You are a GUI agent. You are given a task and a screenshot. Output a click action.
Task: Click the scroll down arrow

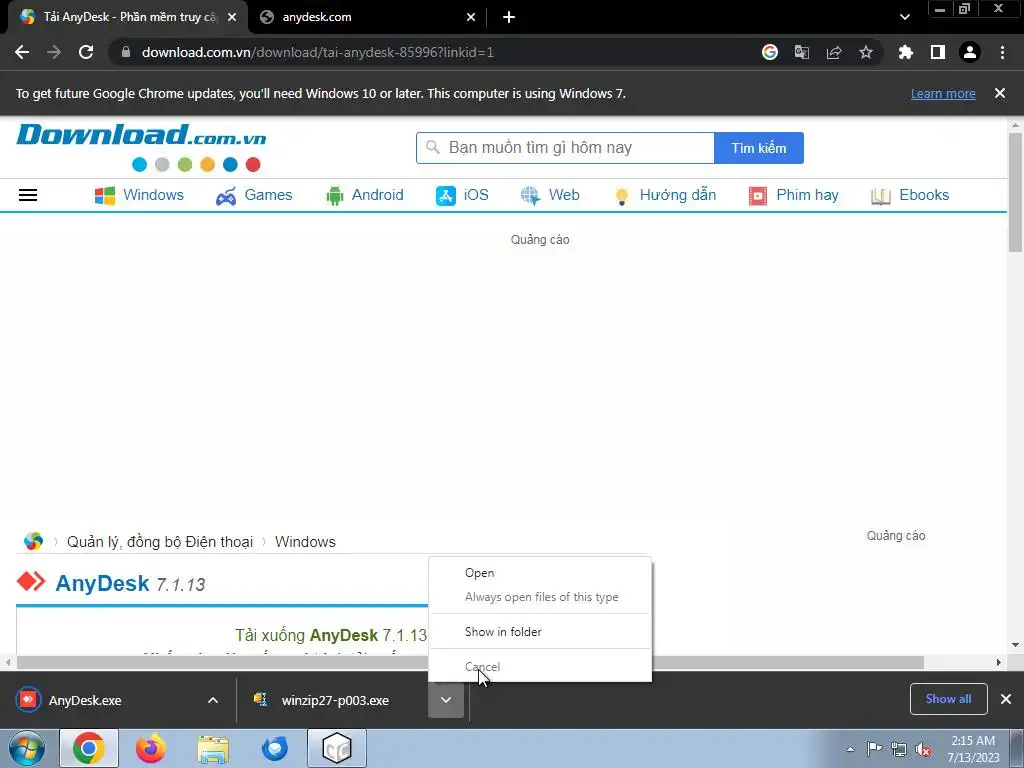[x=1016, y=645]
